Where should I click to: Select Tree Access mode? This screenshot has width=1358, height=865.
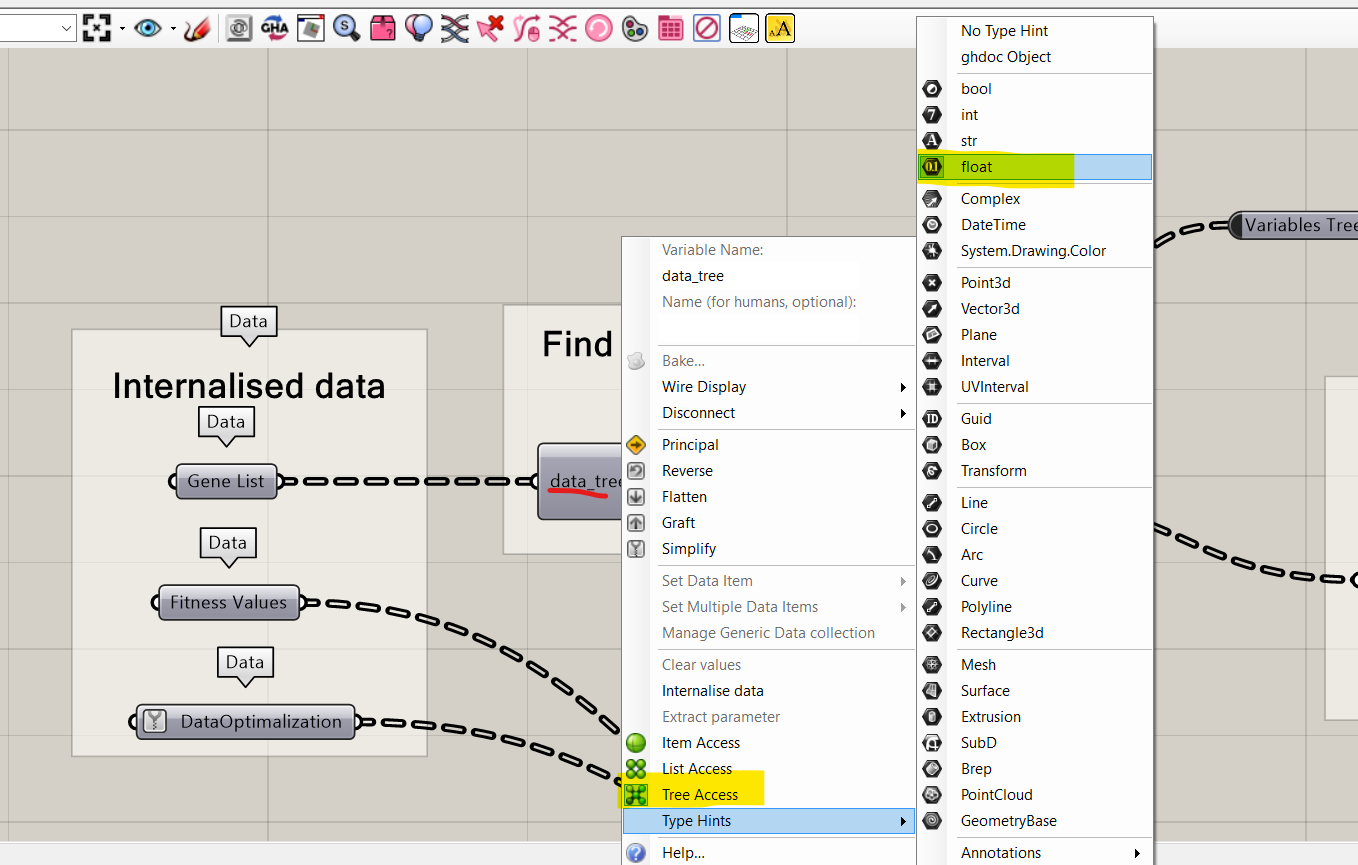pyautogui.click(x=699, y=795)
